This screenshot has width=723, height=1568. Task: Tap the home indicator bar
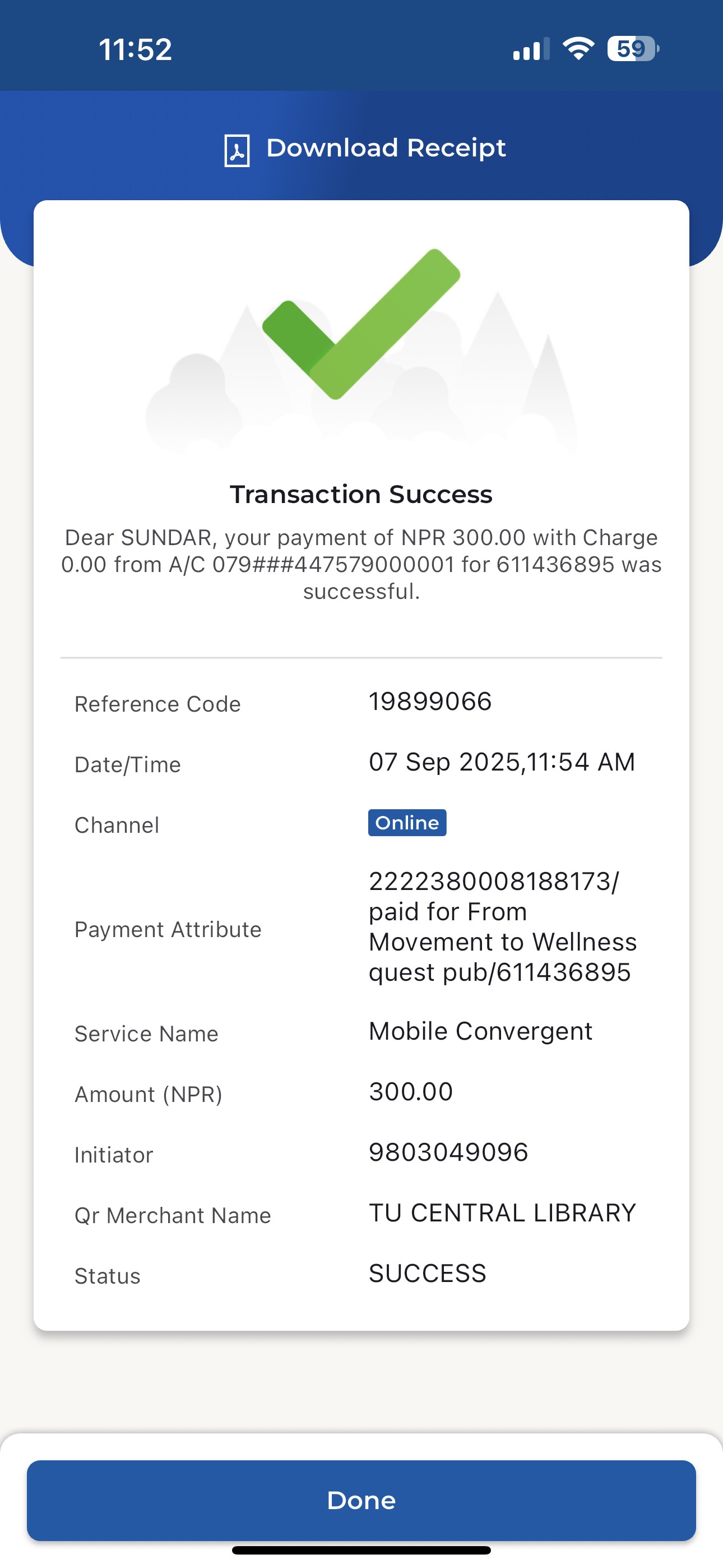361,1549
